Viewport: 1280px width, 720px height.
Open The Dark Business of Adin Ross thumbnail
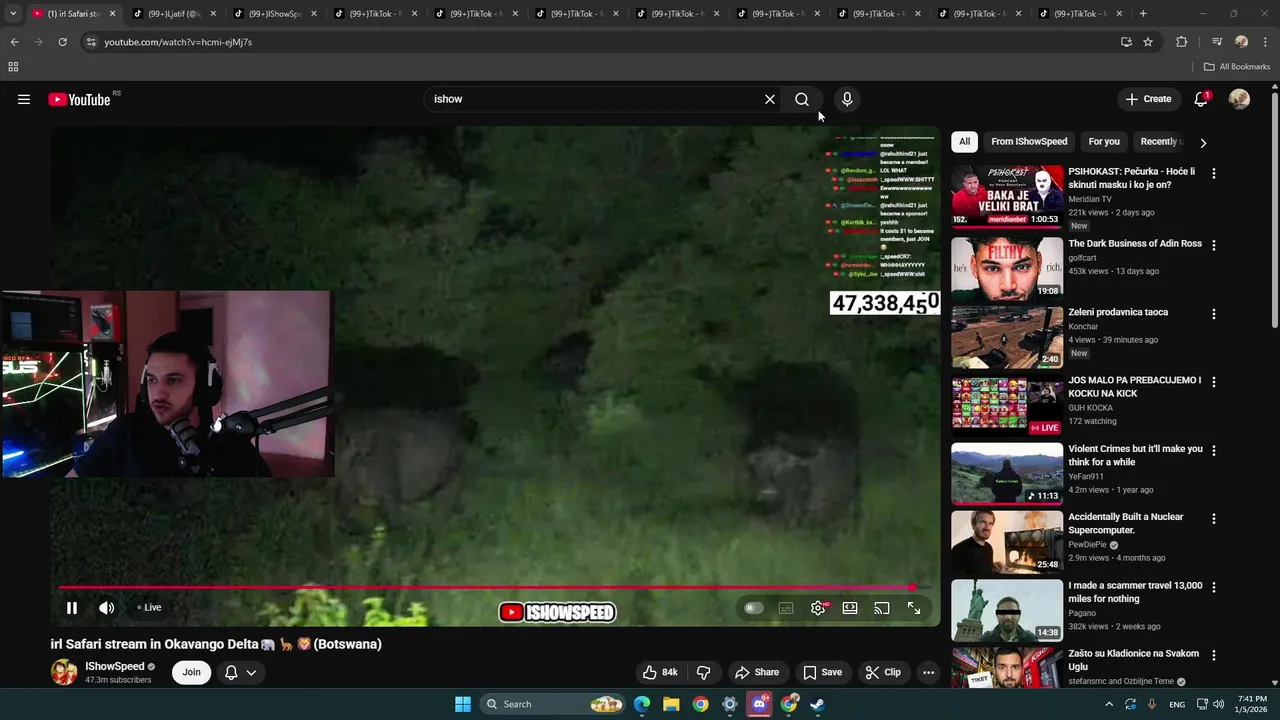click(x=1007, y=268)
